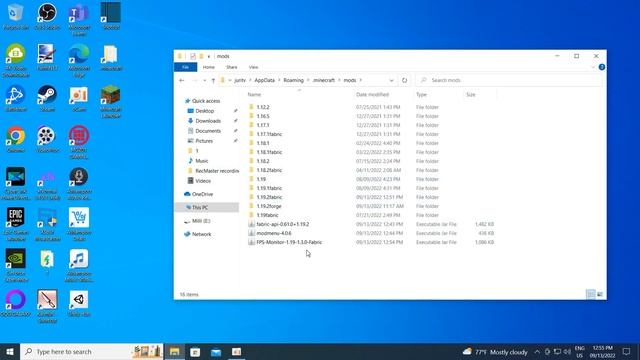Expand the ribbon with the chevron
The width and height of the screenshot is (640, 360).
[593, 67]
